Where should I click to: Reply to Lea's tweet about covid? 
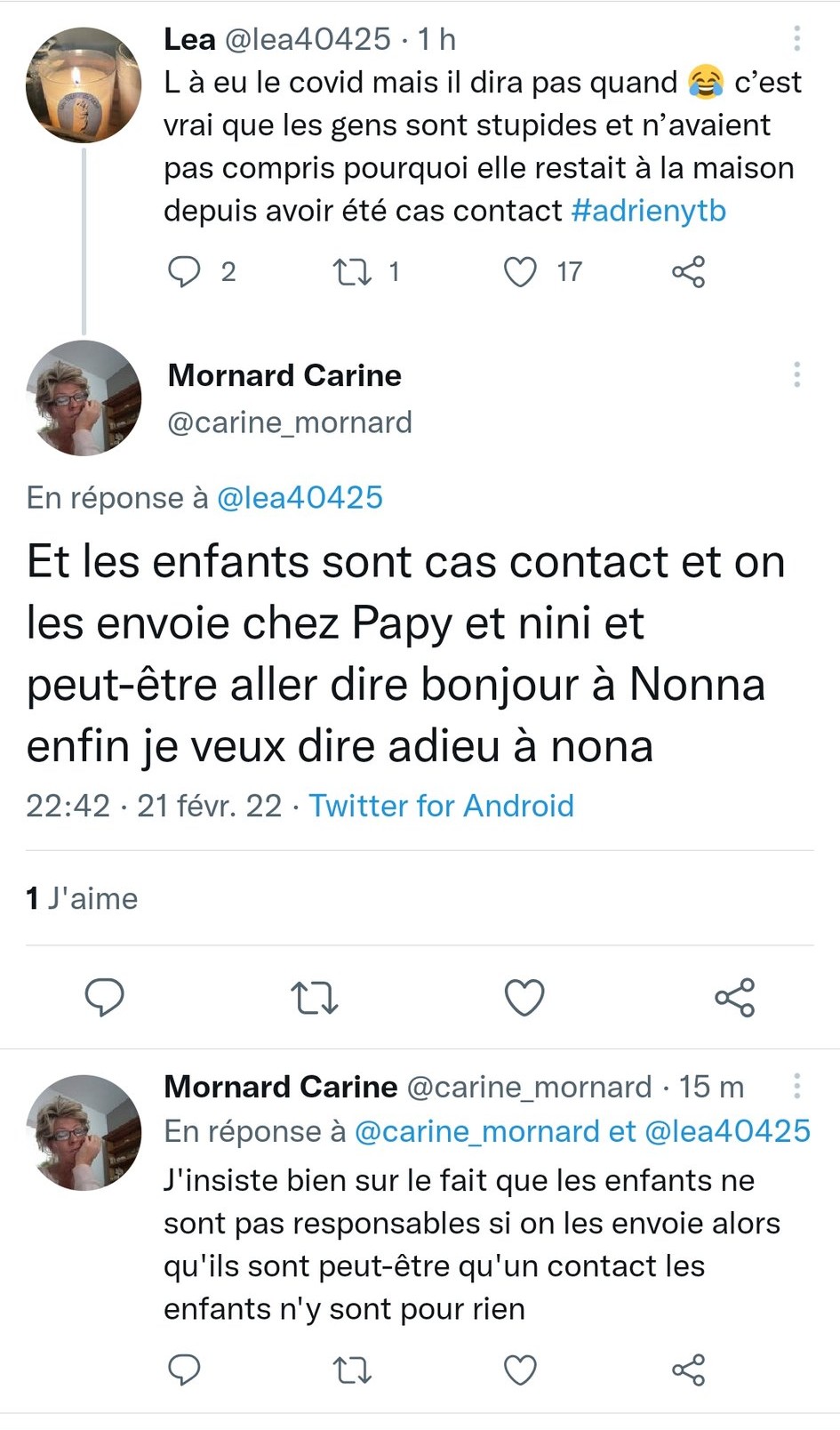184,271
